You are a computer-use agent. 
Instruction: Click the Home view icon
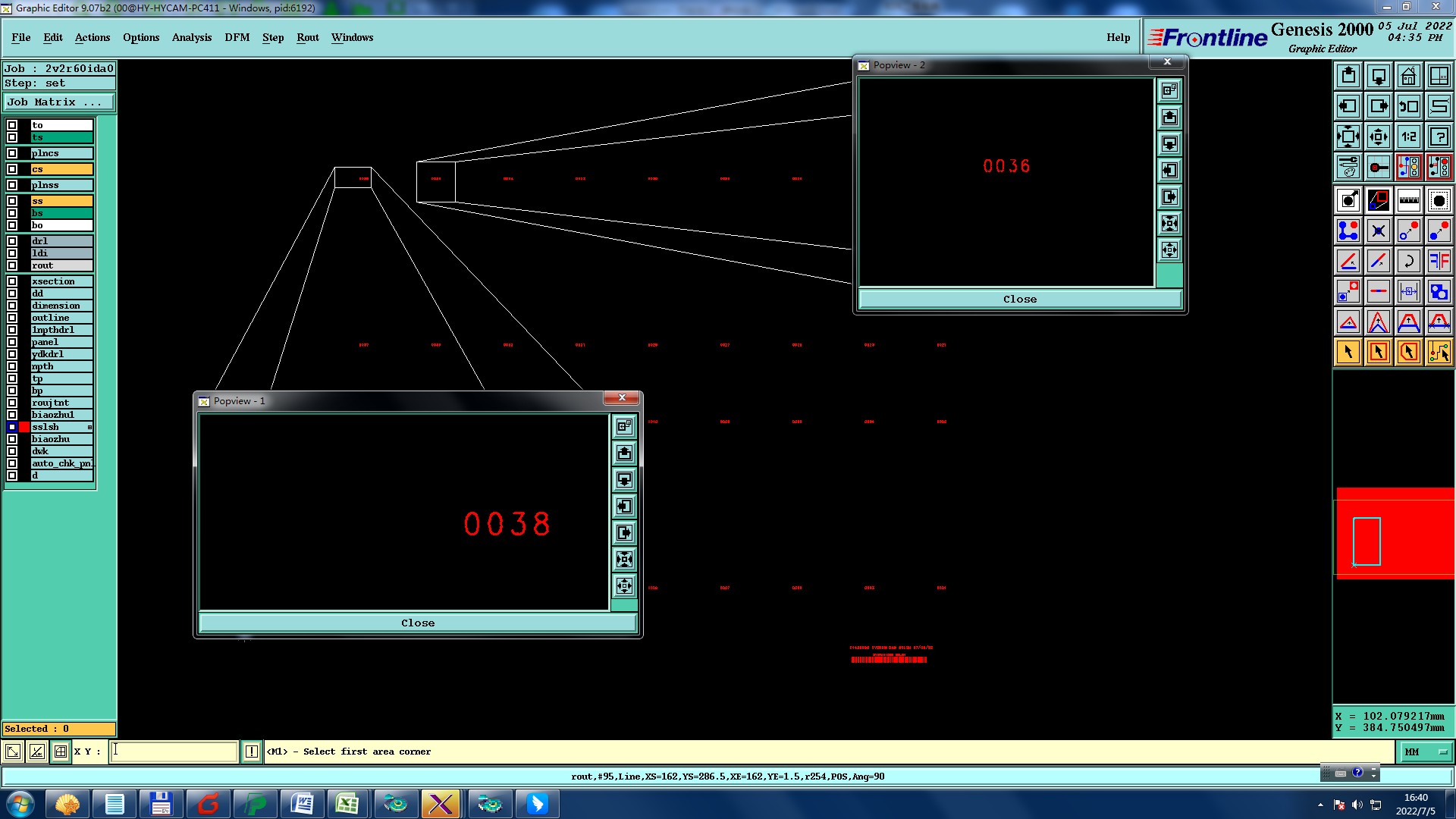click(x=1408, y=76)
